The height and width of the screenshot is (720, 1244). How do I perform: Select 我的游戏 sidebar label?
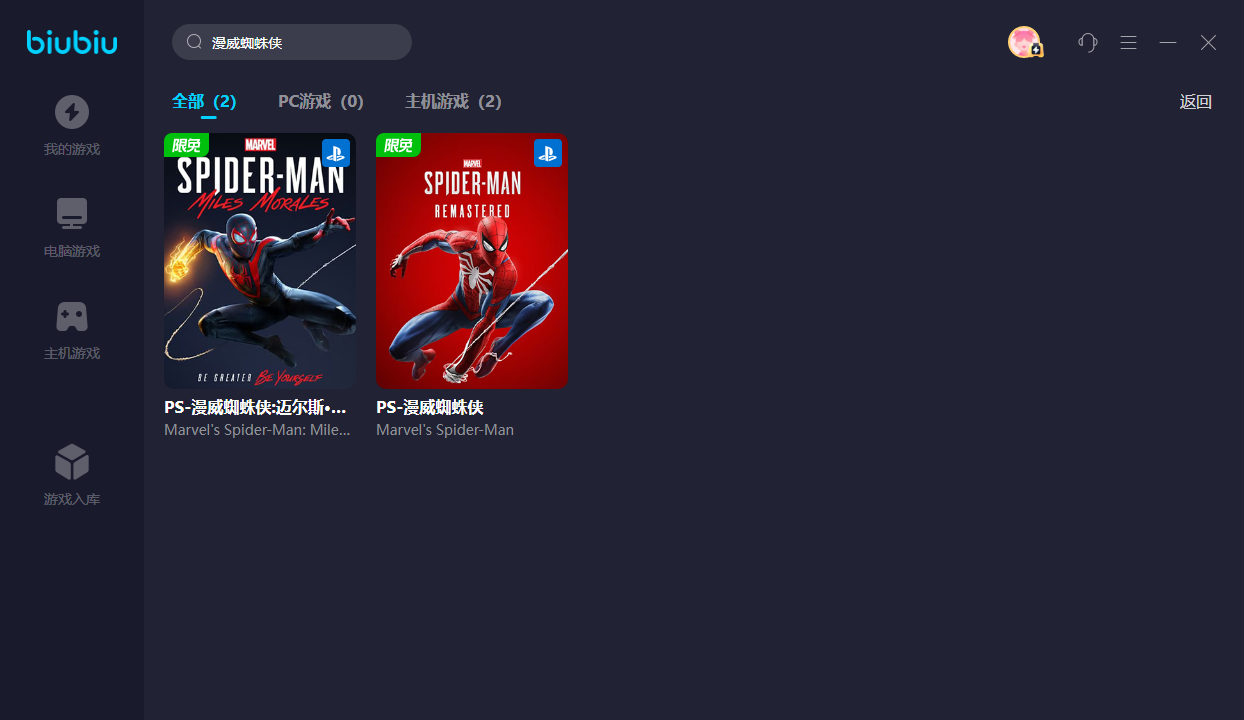coord(72,150)
